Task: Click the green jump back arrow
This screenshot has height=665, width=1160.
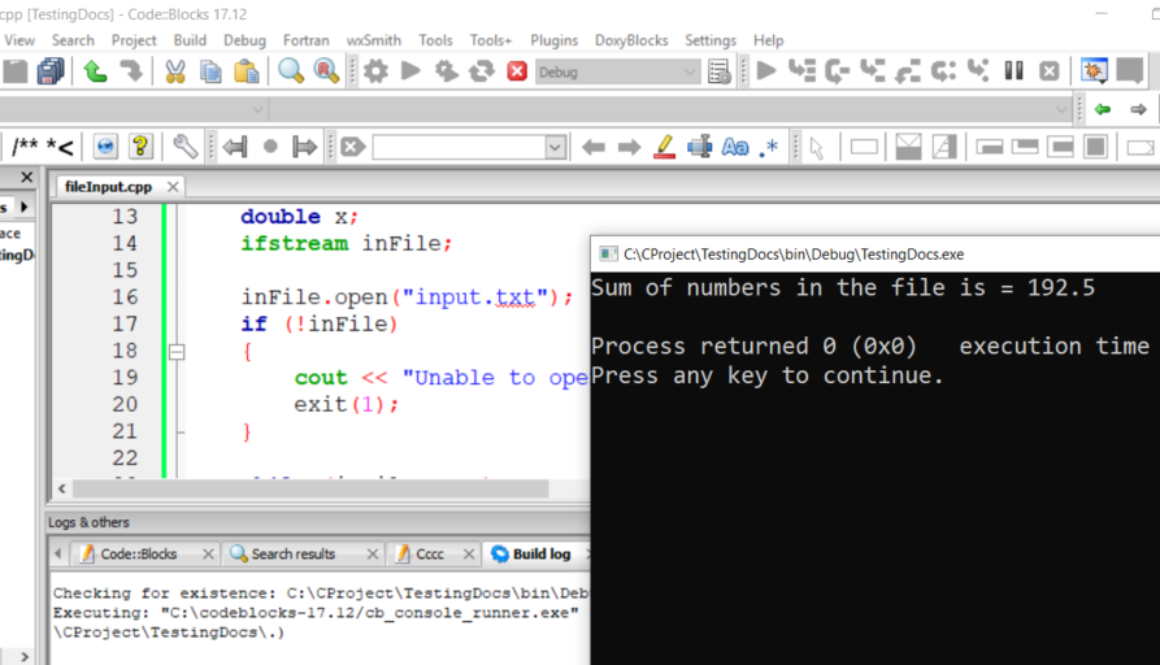Action: point(1102,109)
